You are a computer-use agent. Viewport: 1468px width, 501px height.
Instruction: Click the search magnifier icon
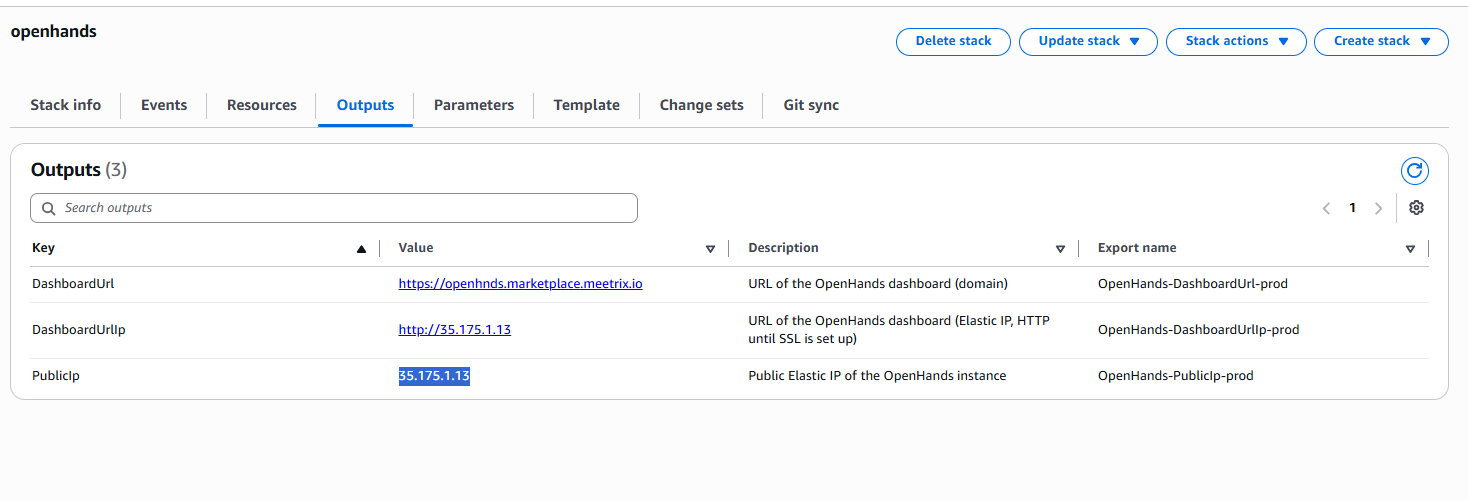tap(49, 208)
